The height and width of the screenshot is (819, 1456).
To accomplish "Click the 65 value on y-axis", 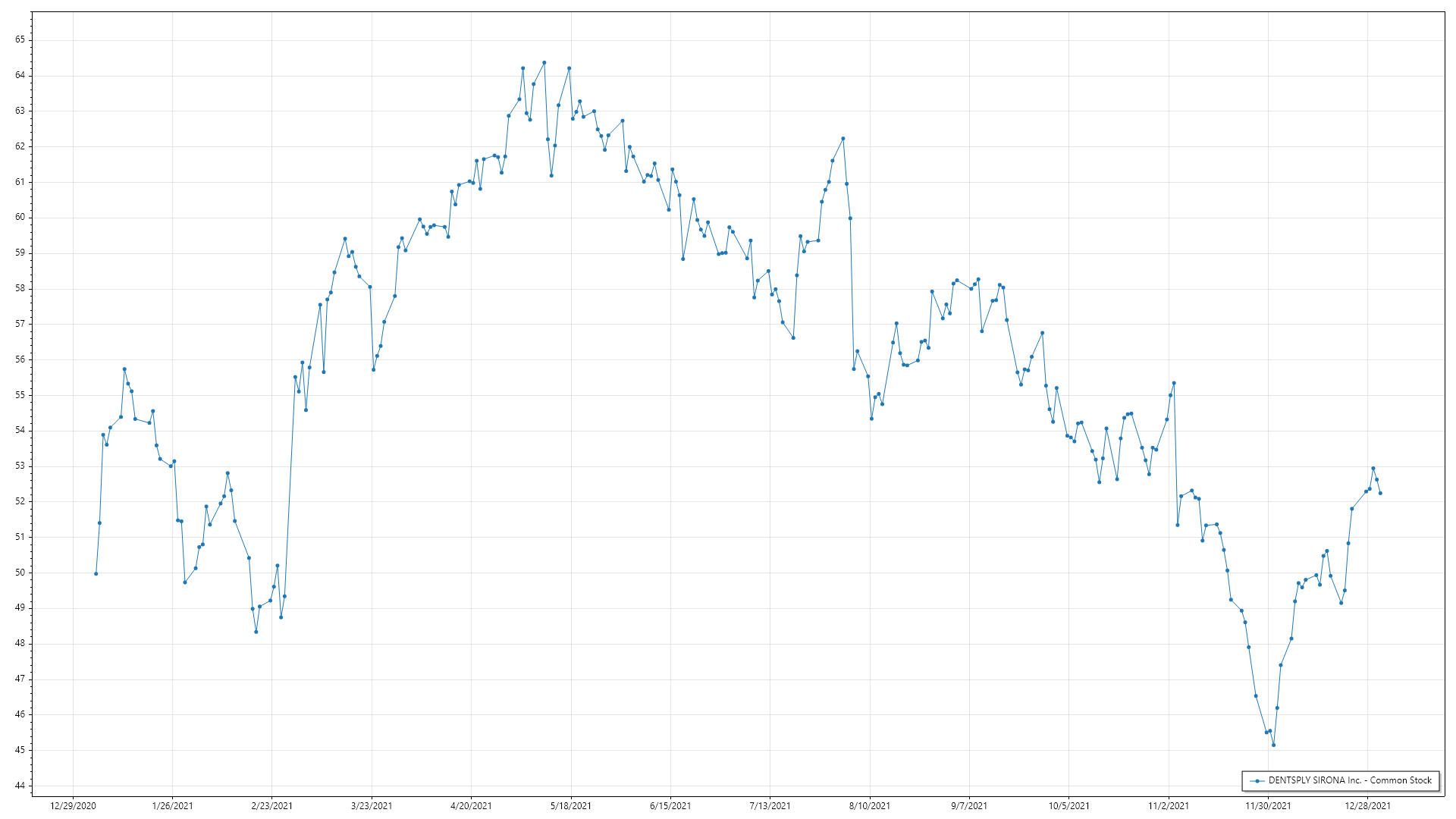I will (20, 39).
